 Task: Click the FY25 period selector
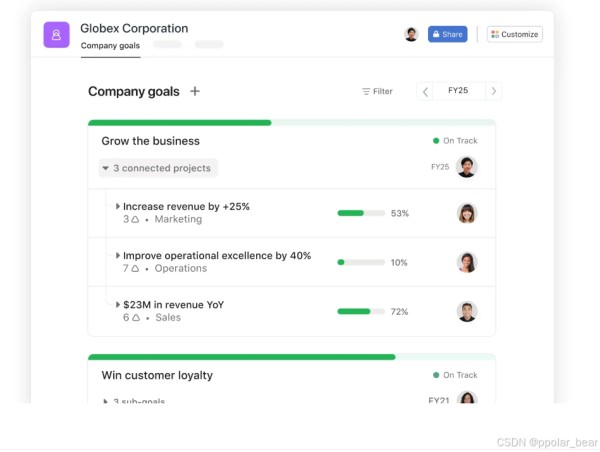tap(458, 91)
